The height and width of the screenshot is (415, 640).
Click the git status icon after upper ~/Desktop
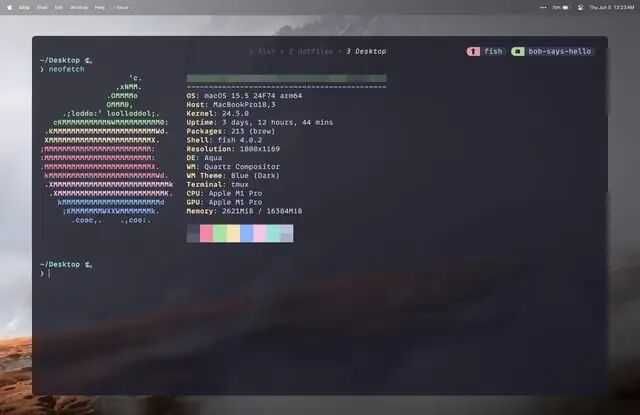[88, 60]
